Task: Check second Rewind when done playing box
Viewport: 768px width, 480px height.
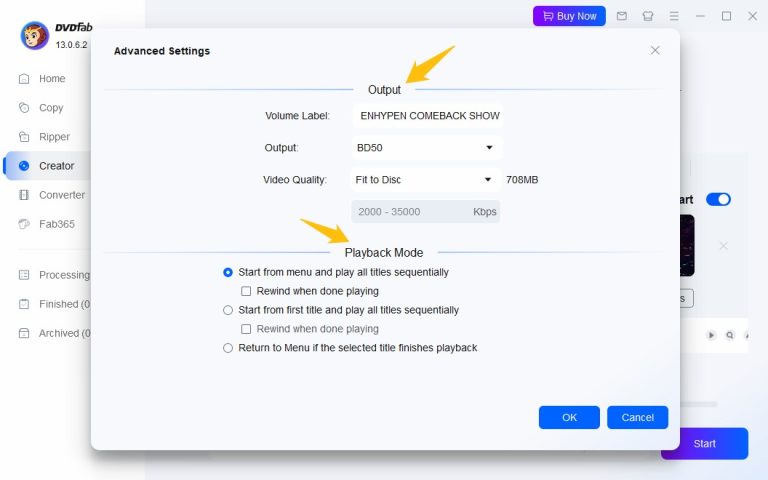Action: pyautogui.click(x=246, y=329)
